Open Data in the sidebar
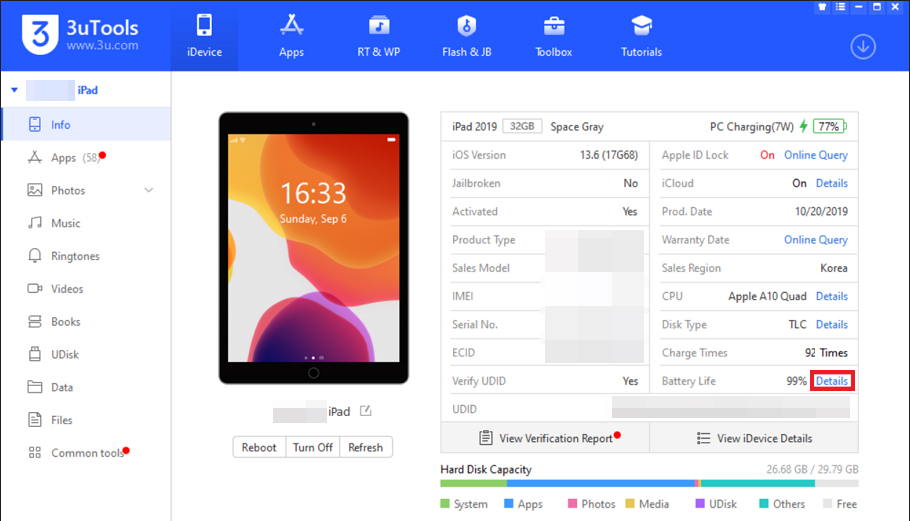The width and height of the screenshot is (910, 521). (x=86, y=387)
